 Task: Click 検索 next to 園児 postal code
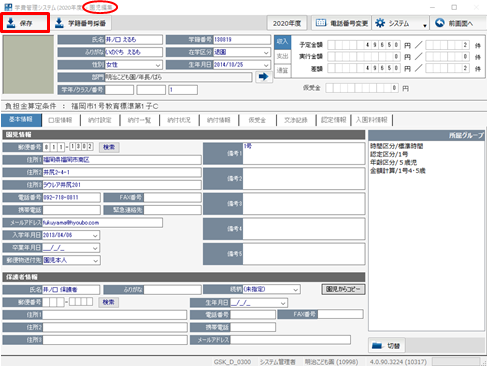tap(109, 147)
